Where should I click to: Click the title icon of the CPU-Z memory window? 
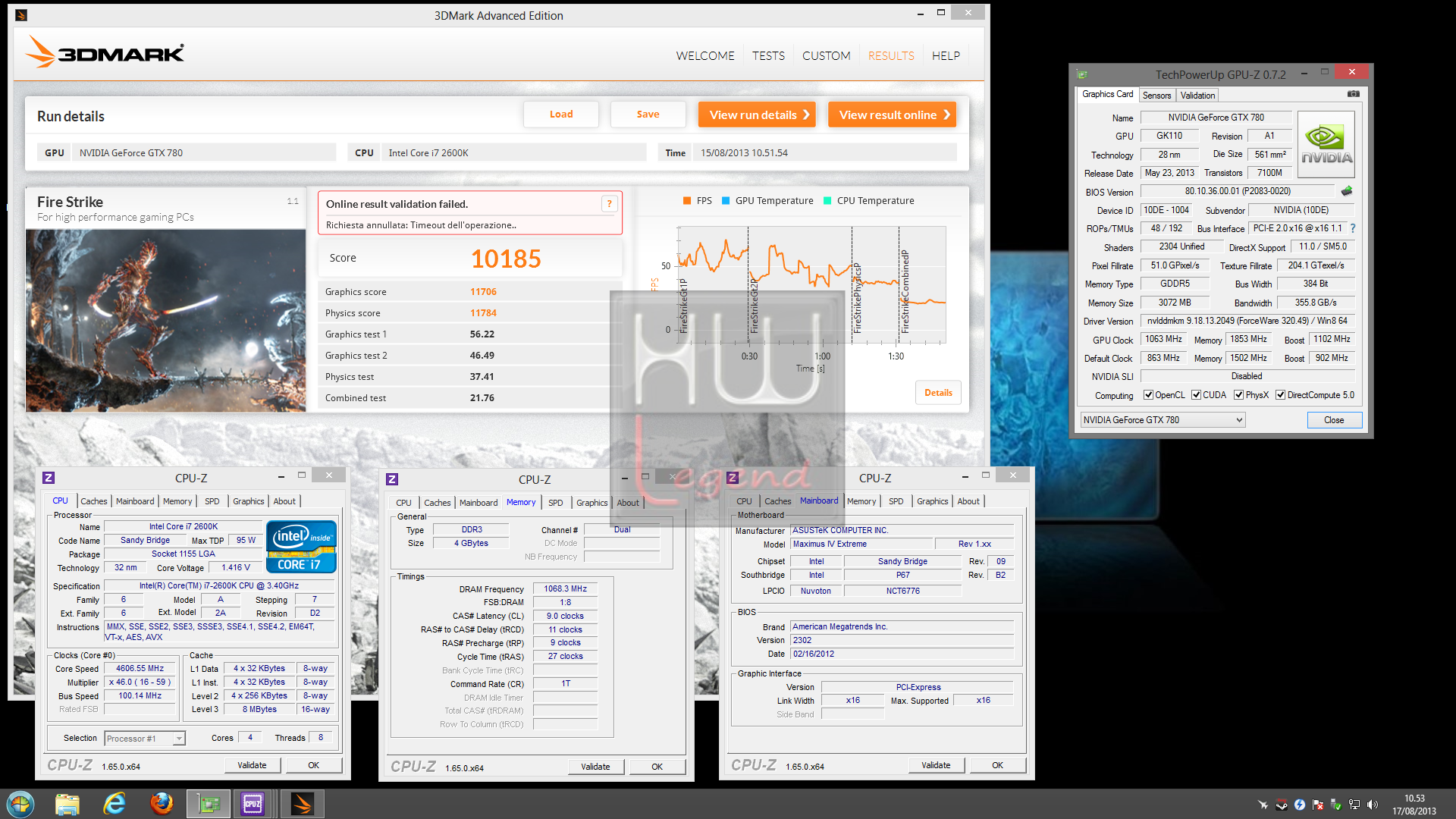coord(392,479)
